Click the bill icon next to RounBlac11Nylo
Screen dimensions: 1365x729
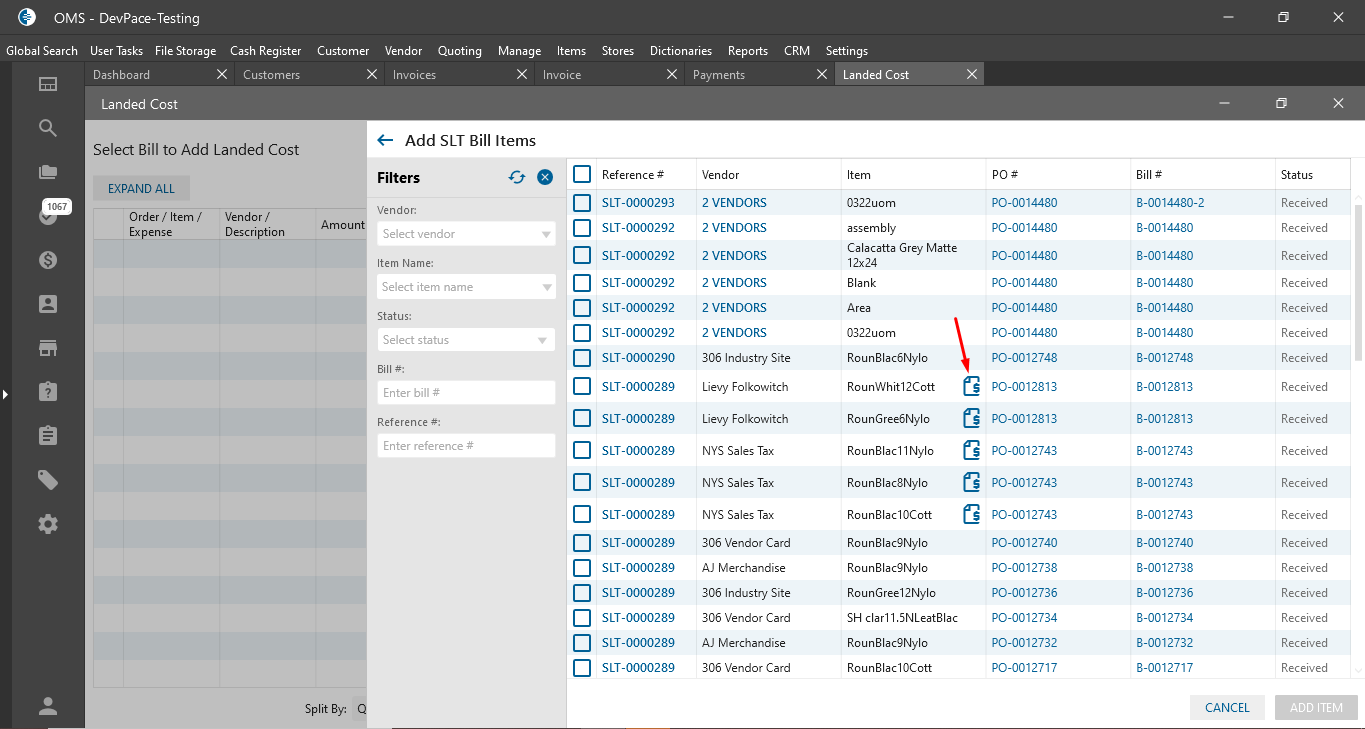click(x=971, y=451)
